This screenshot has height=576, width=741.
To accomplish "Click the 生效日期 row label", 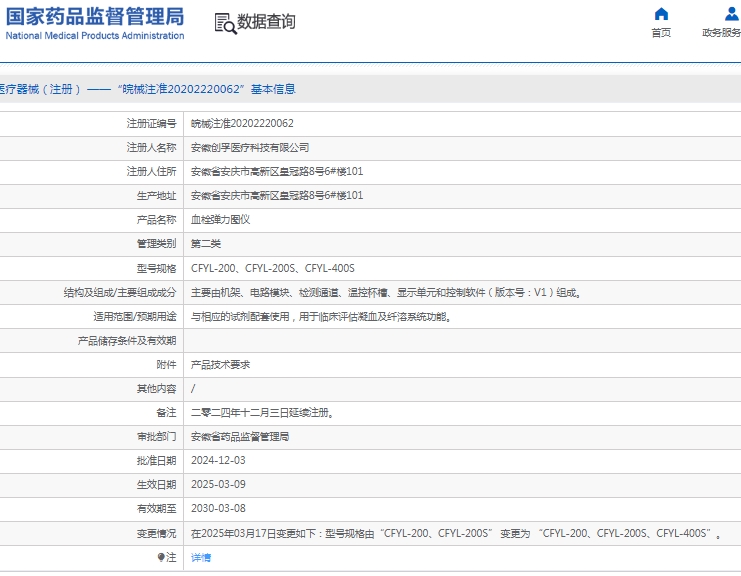I will (156, 485).
